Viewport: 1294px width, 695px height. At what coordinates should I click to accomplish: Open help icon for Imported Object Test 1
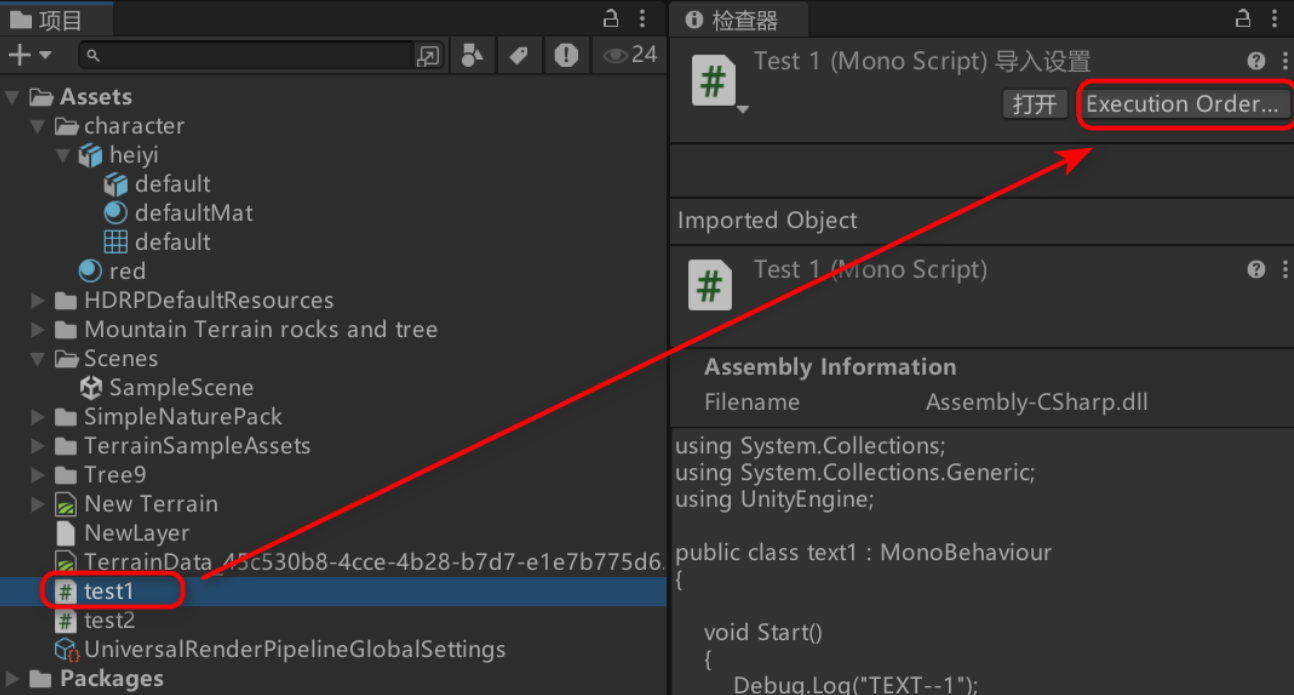pos(1256,269)
